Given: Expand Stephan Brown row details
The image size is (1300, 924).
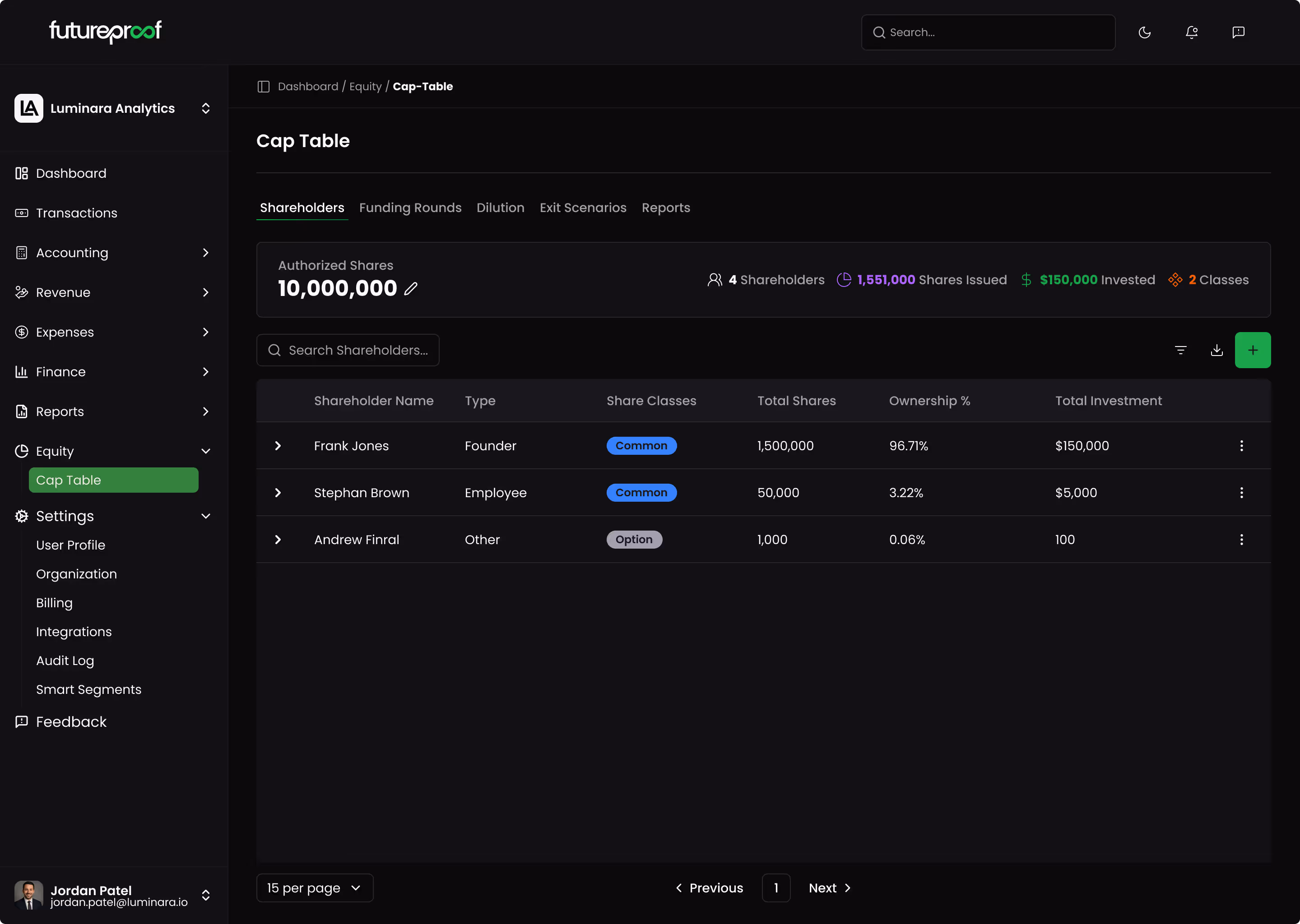Looking at the screenshot, I should [x=278, y=493].
